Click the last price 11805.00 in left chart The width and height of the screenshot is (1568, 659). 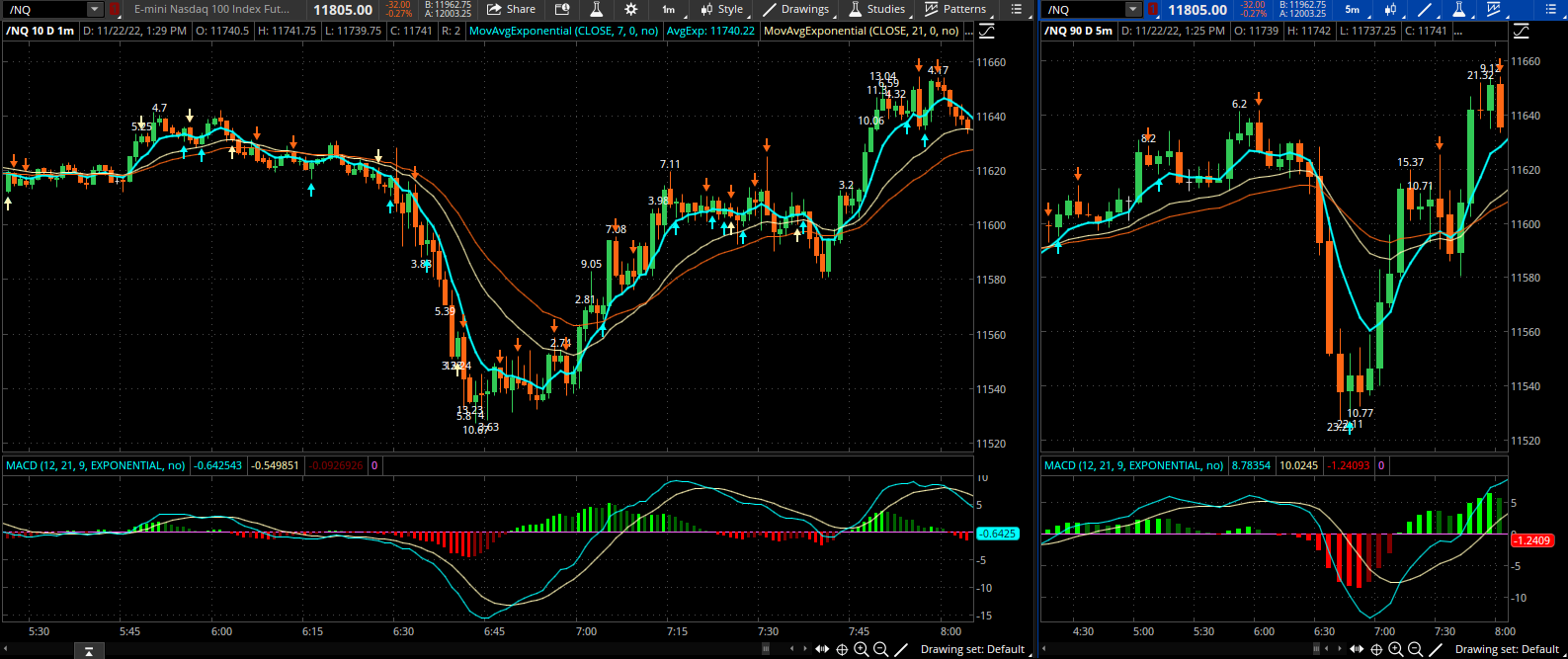tap(343, 10)
